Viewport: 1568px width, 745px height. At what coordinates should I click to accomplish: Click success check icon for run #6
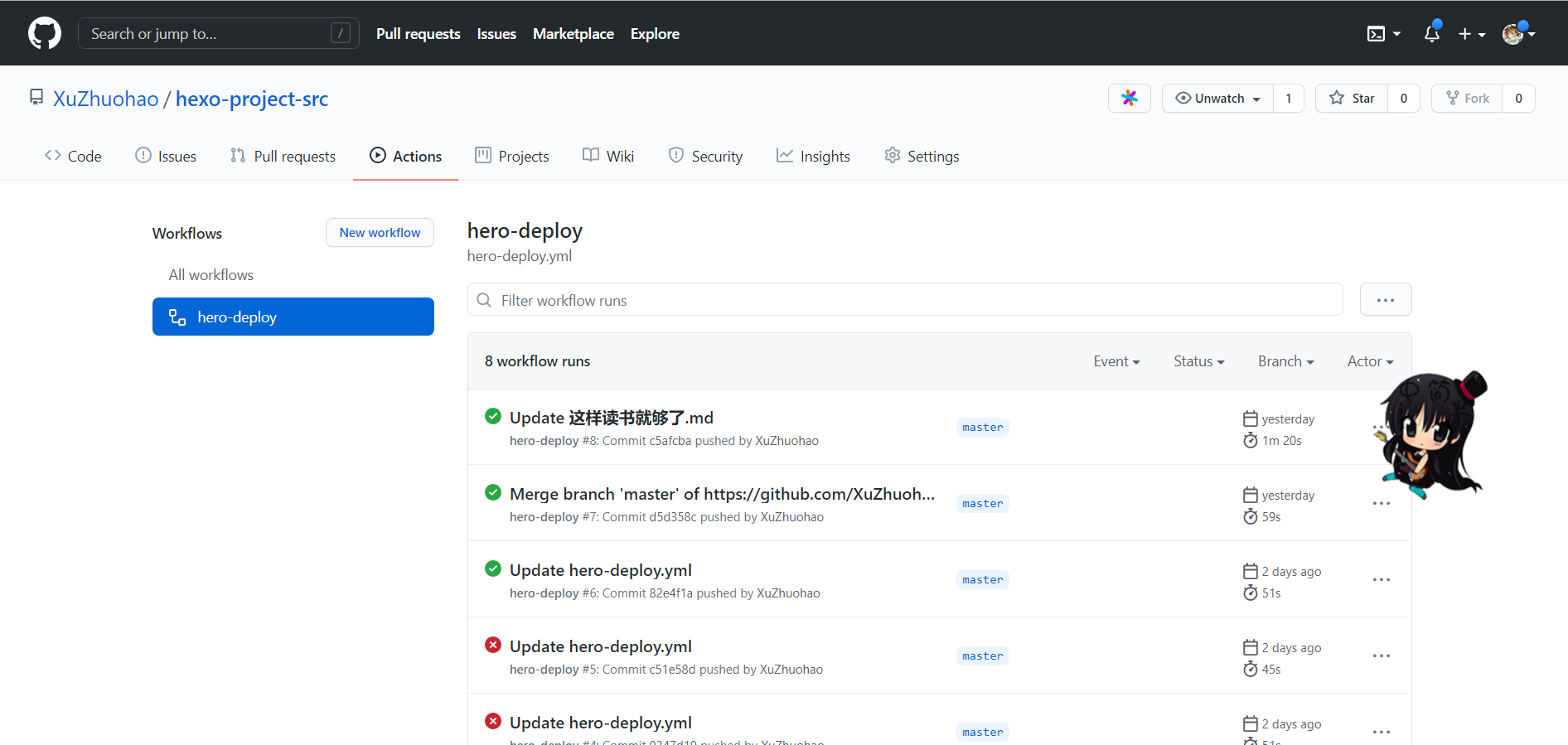coord(493,568)
